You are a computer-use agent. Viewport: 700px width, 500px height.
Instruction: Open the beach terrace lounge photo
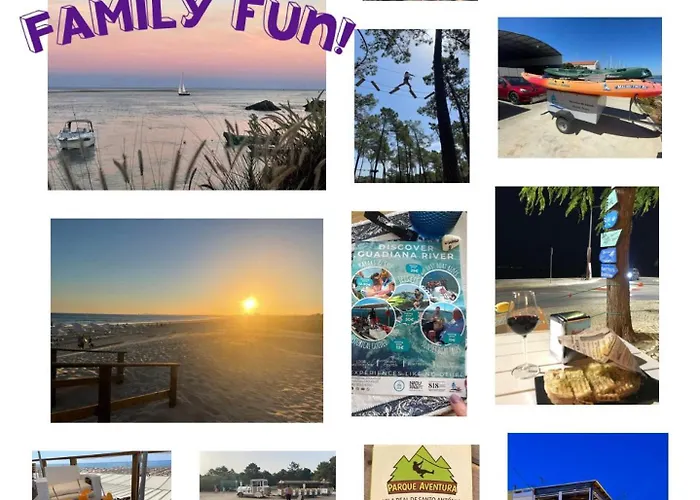tap(101, 475)
